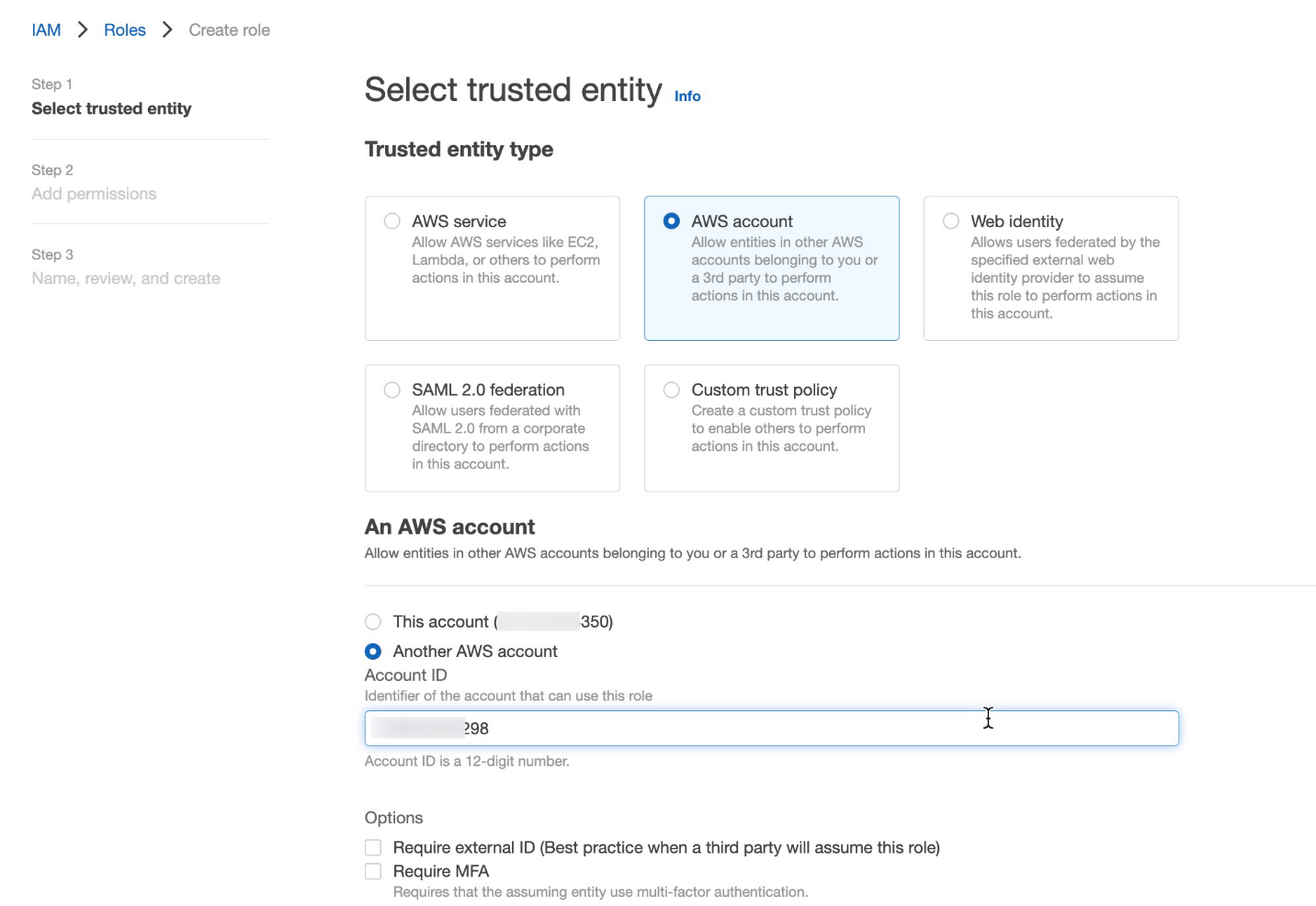Go to Step 2 Add permissions
This screenshot has width=1316, height=906.
(94, 193)
